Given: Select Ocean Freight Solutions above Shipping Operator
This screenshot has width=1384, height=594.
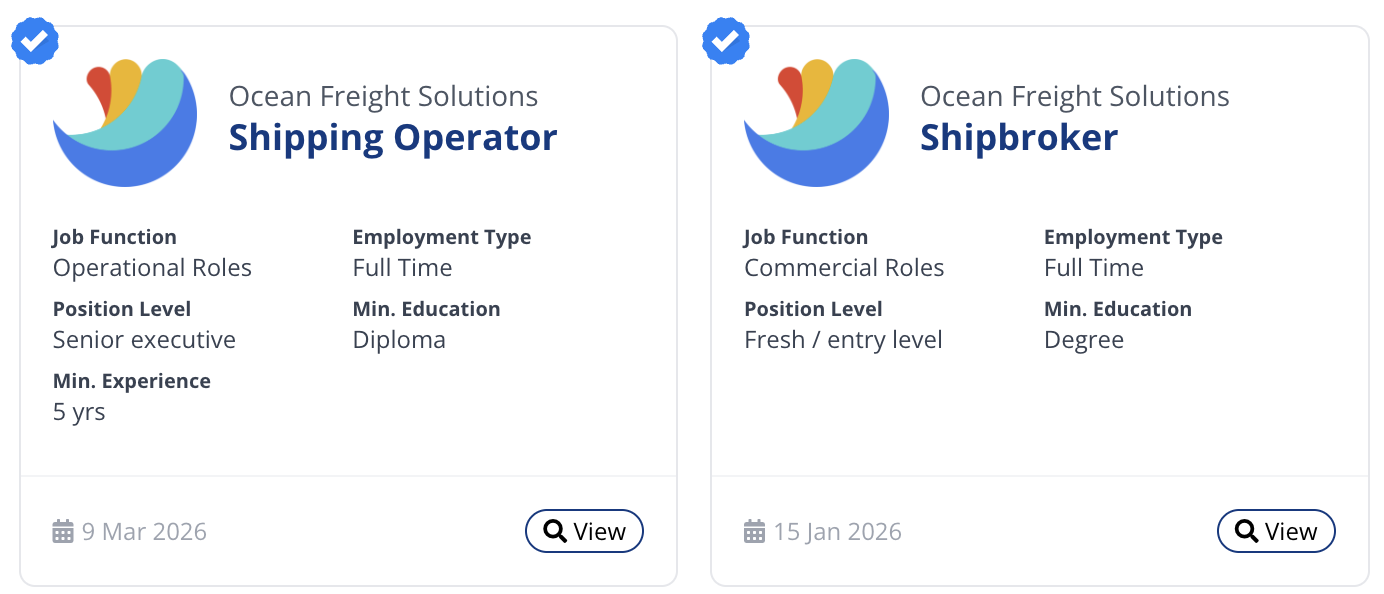Looking at the screenshot, I should click(x=383, y=97).
